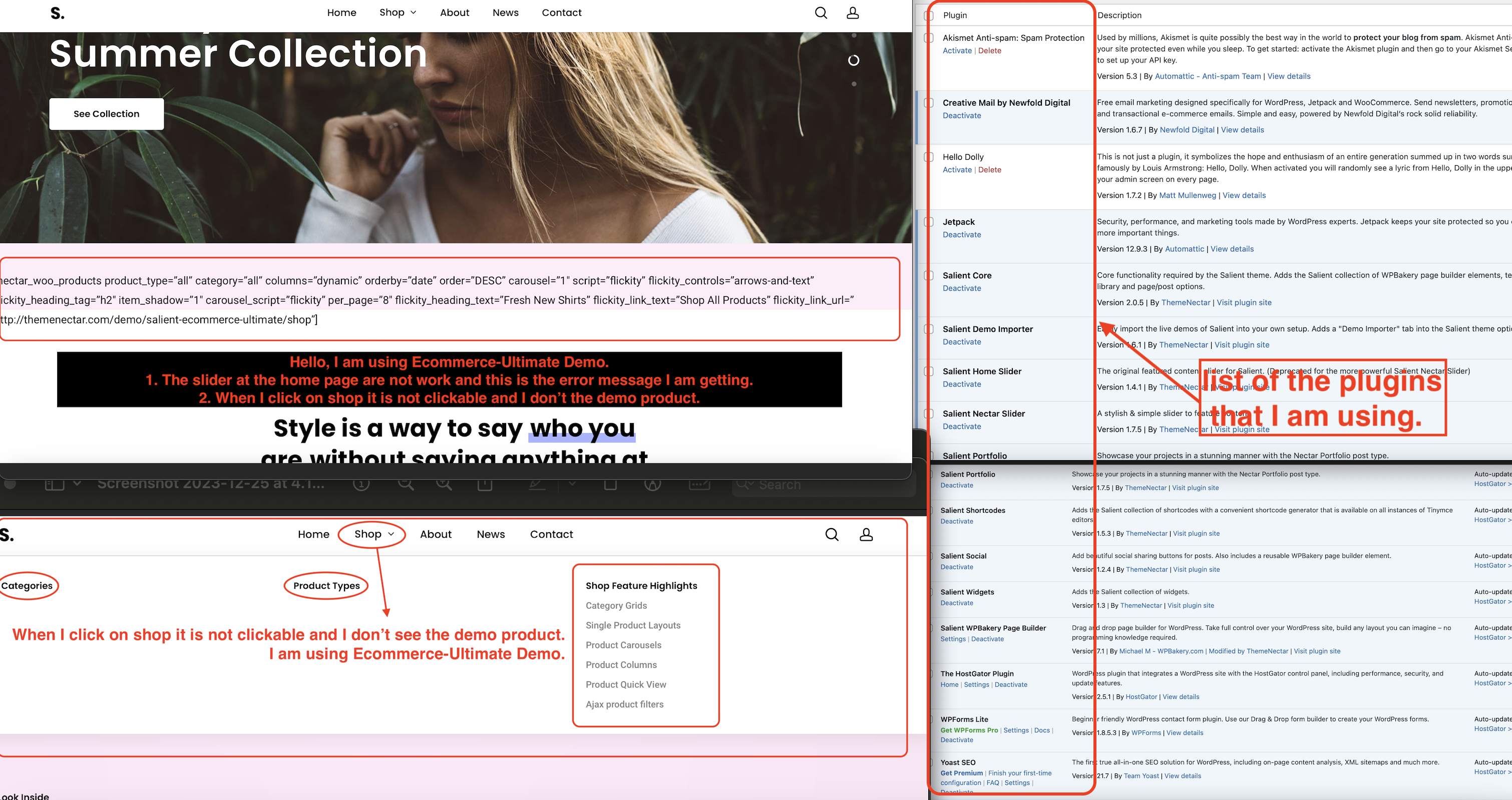This screenshot has height=800, width=1512.
Task: Check the Salient Core plugin checkbox
Action: pos(929,275)
